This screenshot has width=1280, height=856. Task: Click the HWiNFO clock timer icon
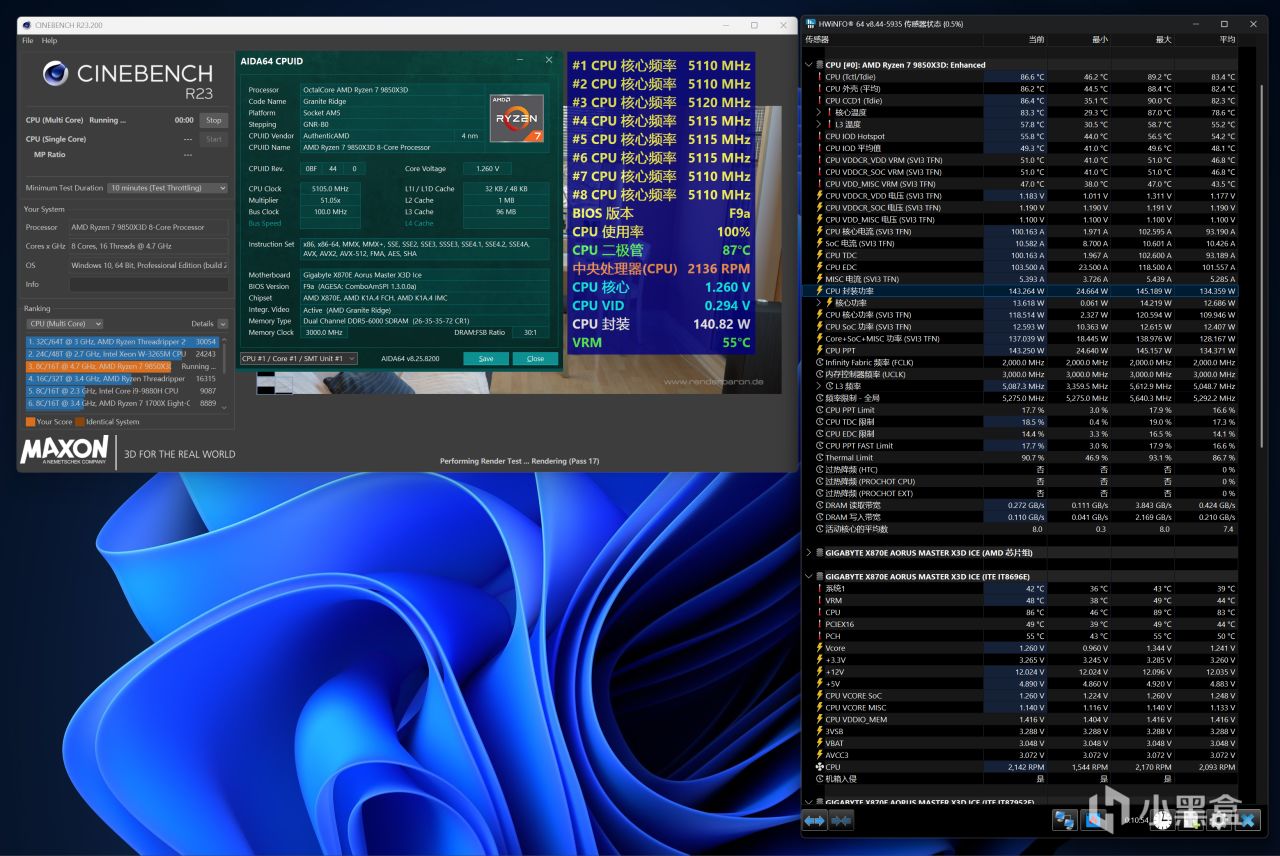click(x=1162, y=820)
